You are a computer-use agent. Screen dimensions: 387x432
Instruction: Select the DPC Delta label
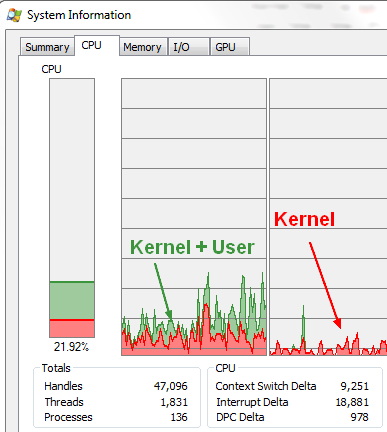click(x=240, y=417)
